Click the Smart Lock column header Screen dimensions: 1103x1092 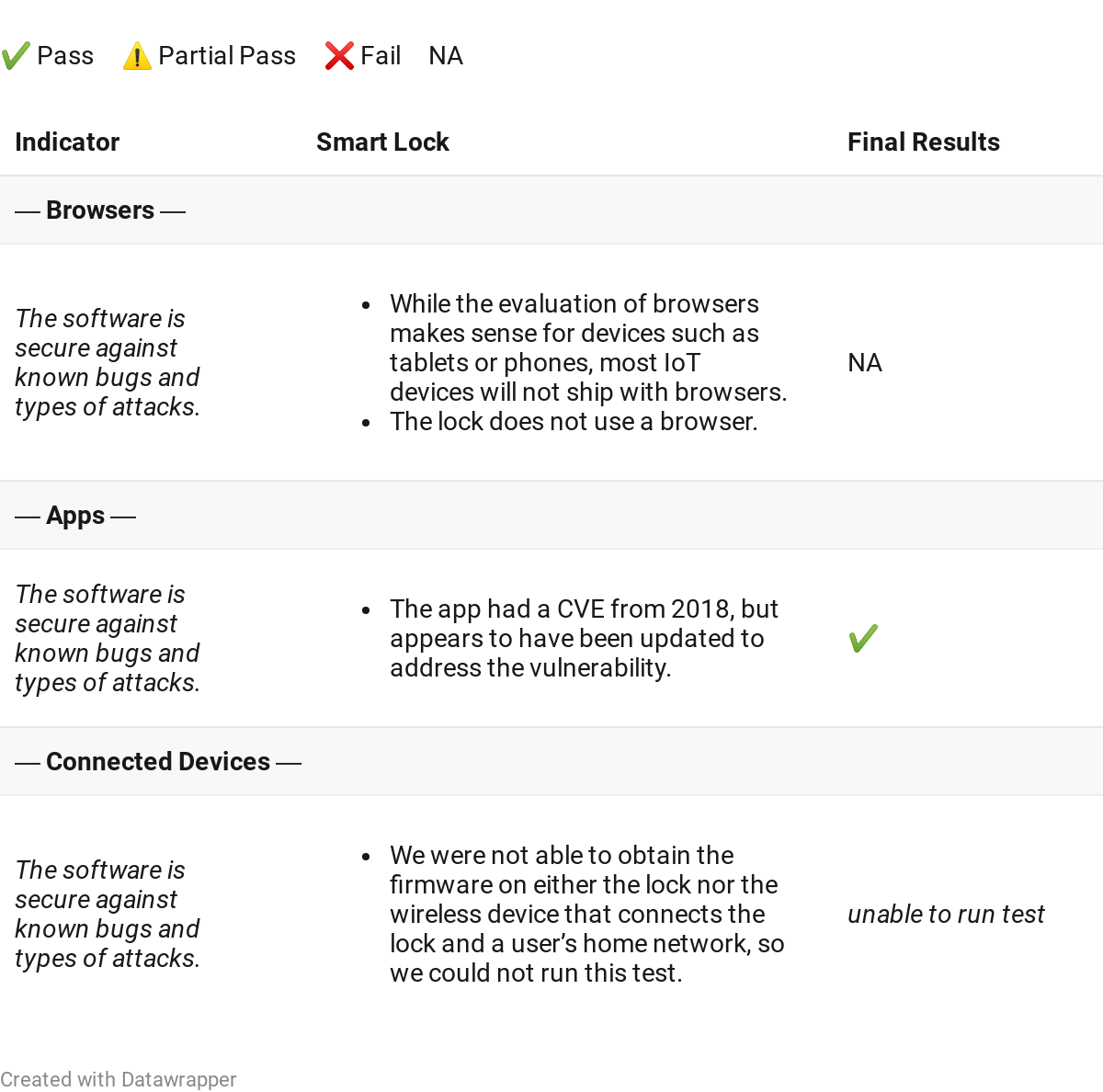(382, 142)
